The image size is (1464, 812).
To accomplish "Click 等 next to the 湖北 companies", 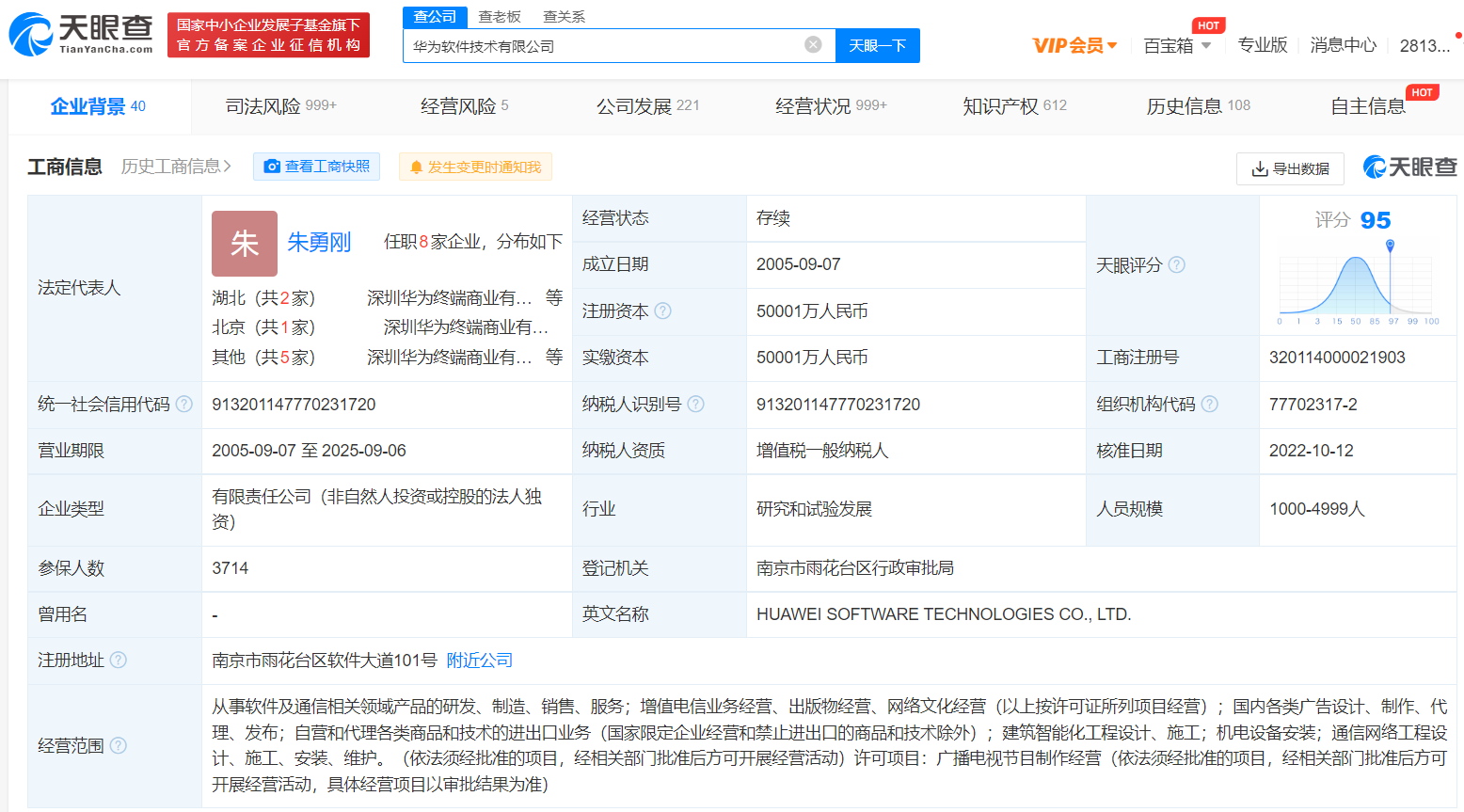I will pos(554,297).
